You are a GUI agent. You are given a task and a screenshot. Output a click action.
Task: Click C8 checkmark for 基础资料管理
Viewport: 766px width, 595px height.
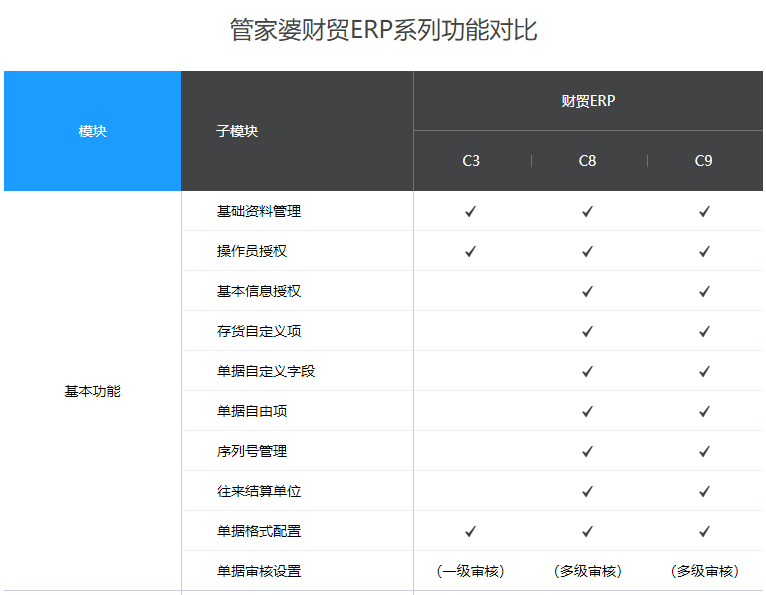coord(587,211)
